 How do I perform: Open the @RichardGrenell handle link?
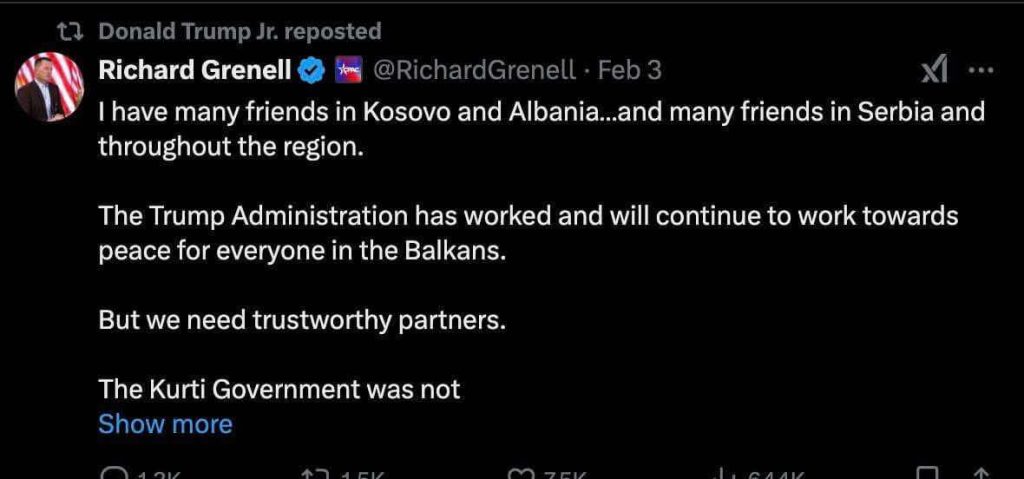(x=474, y=70)
